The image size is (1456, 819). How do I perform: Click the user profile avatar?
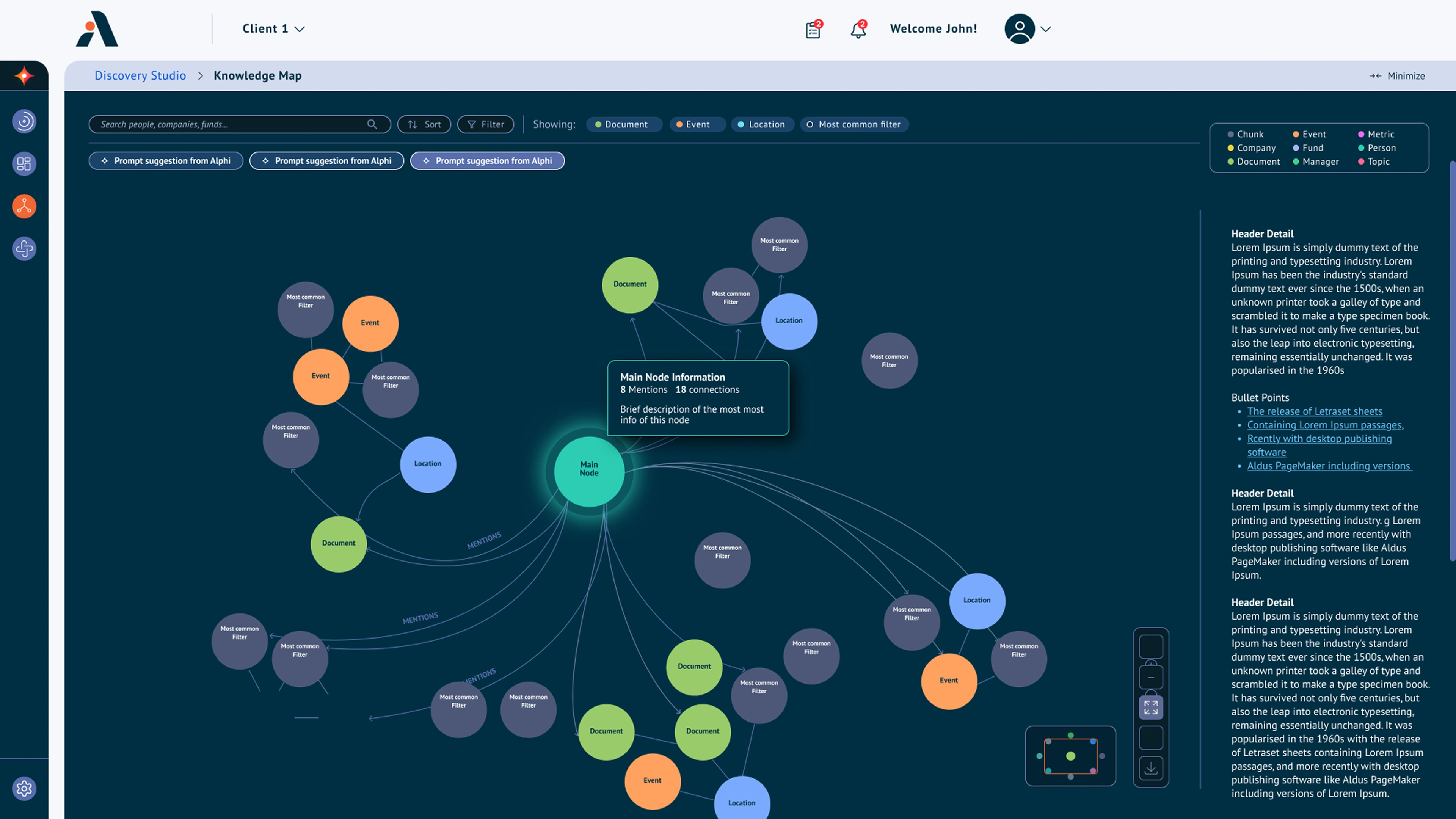(1019, 29)
